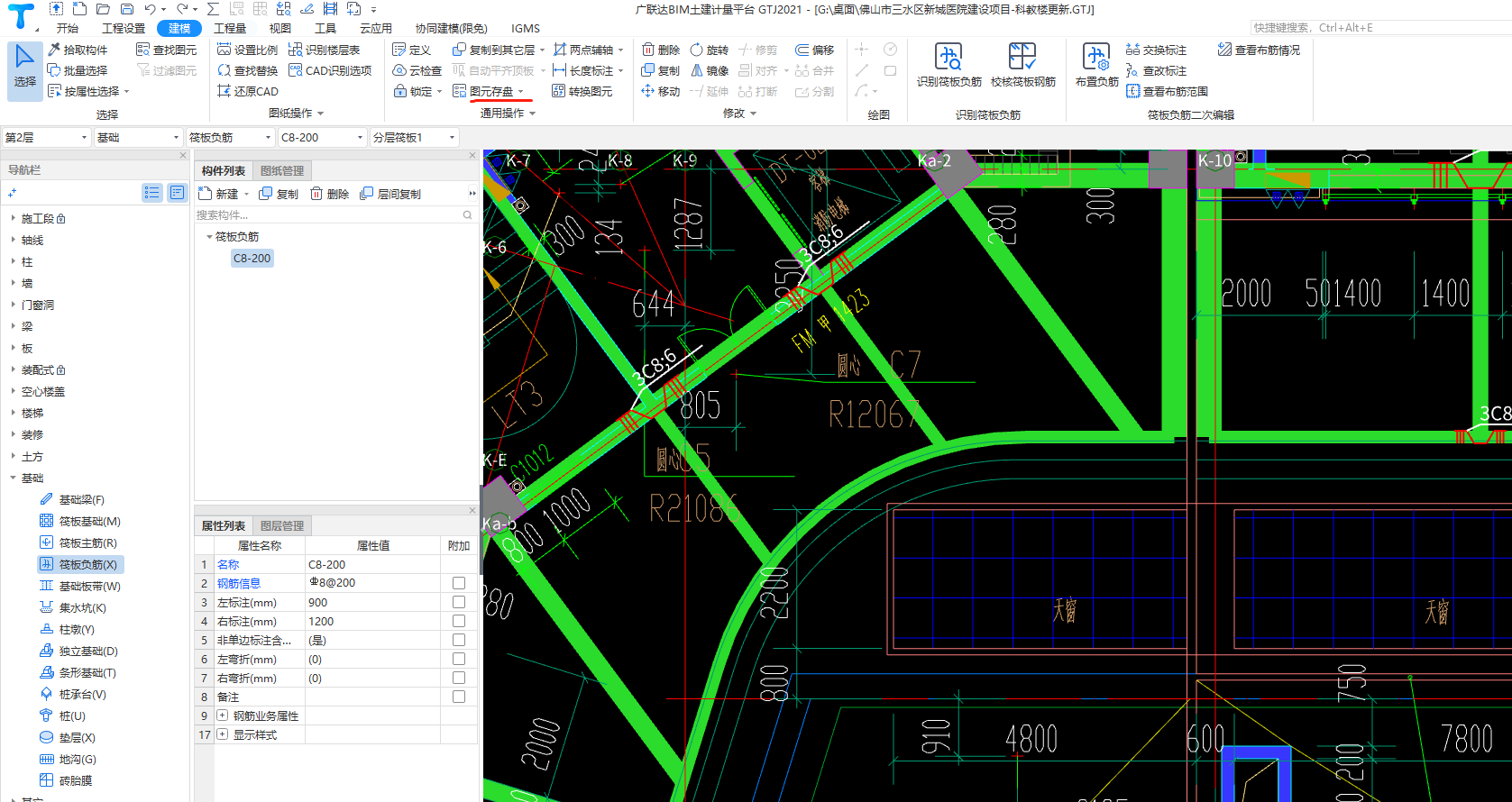
Task: Open the 第2层 floor dropdown
Action: (46, 138)
